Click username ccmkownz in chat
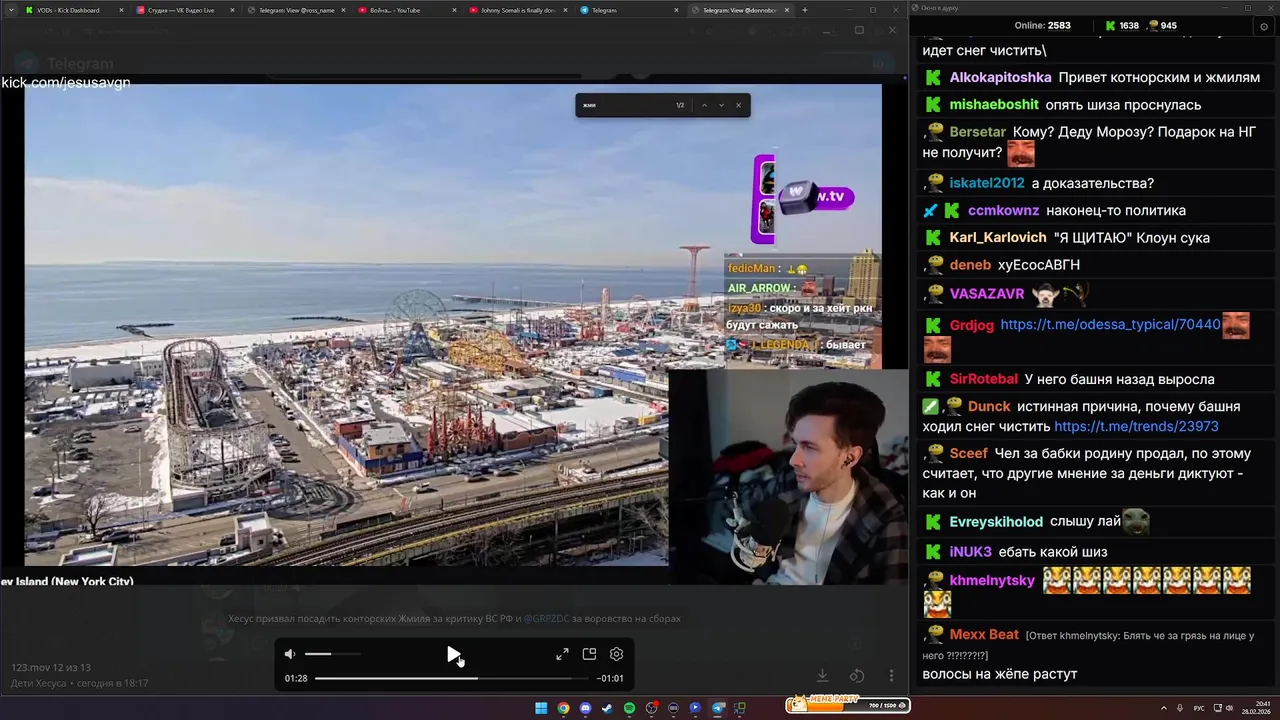This screenshot has width=1280, height=720. tap(1003, 211)
